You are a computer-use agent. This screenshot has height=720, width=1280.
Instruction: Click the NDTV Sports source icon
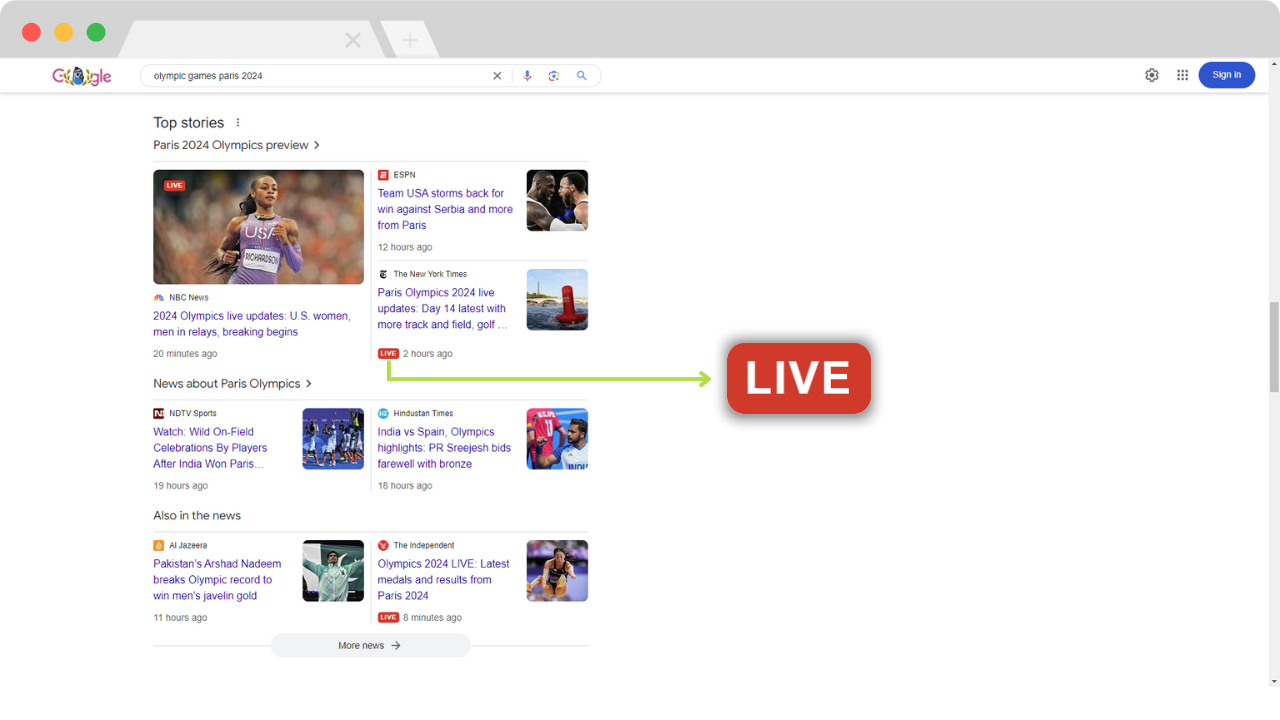click(159, 413)
